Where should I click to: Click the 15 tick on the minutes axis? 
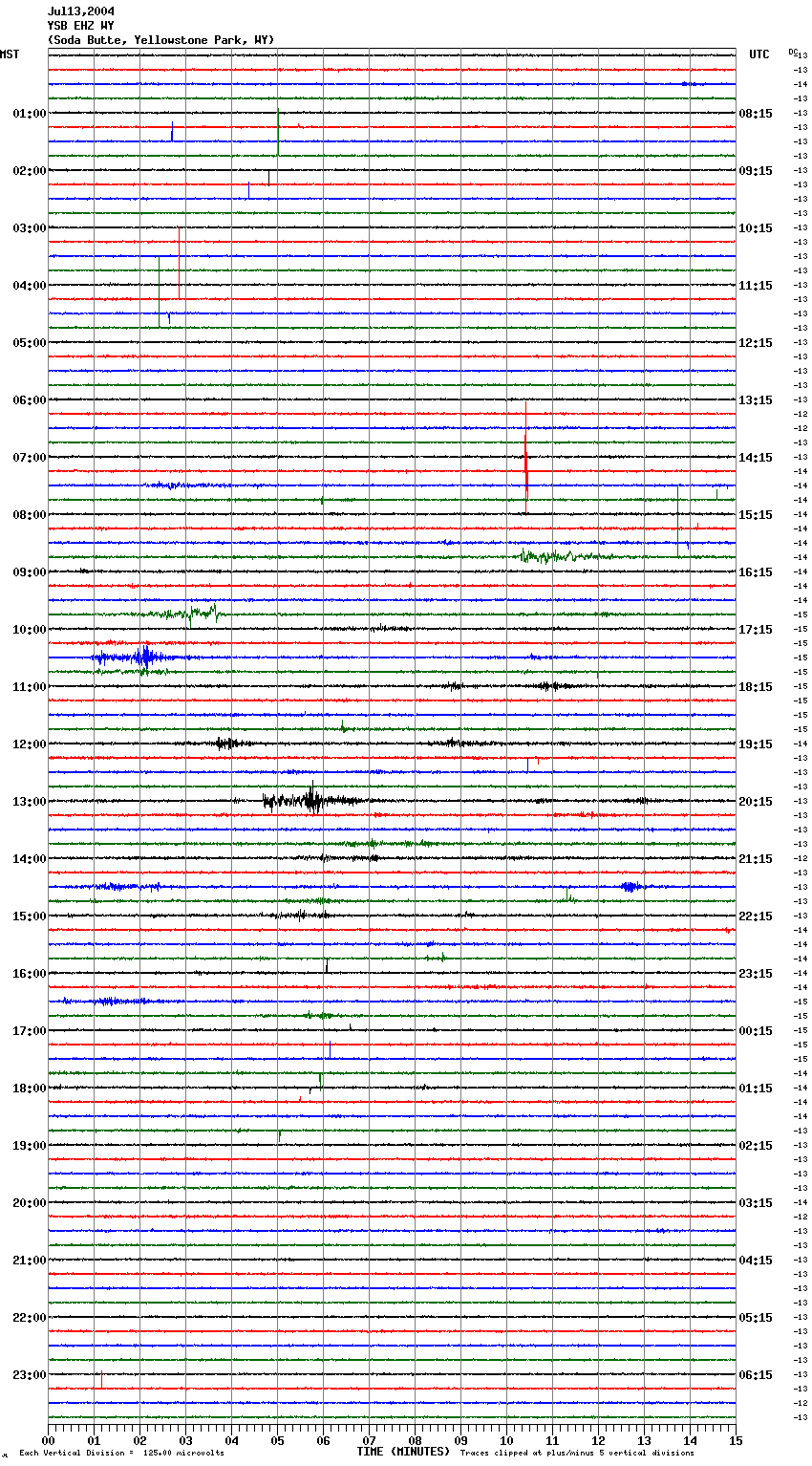coord(736,1441)
